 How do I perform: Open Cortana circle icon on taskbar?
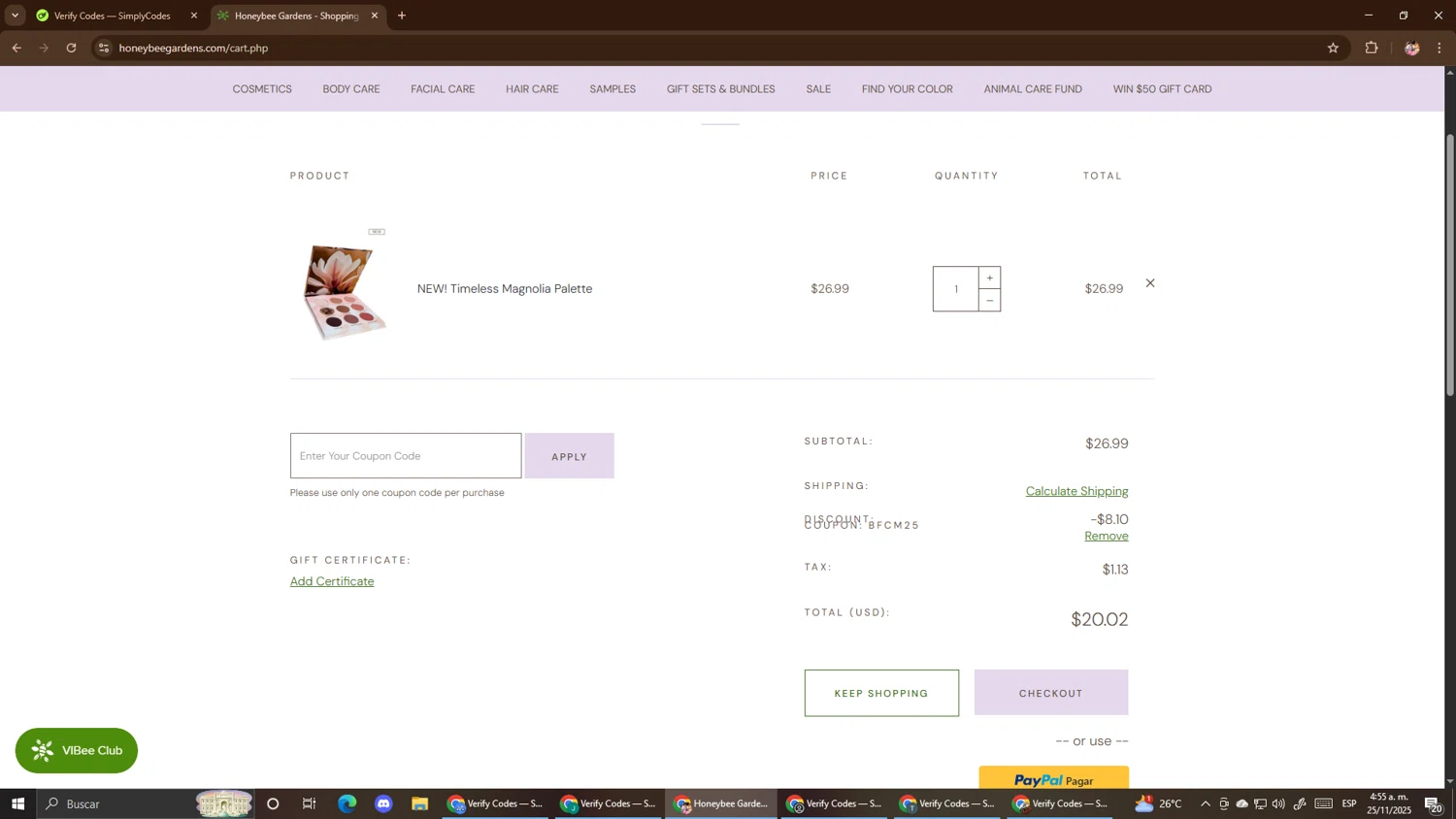click(273, 803)
